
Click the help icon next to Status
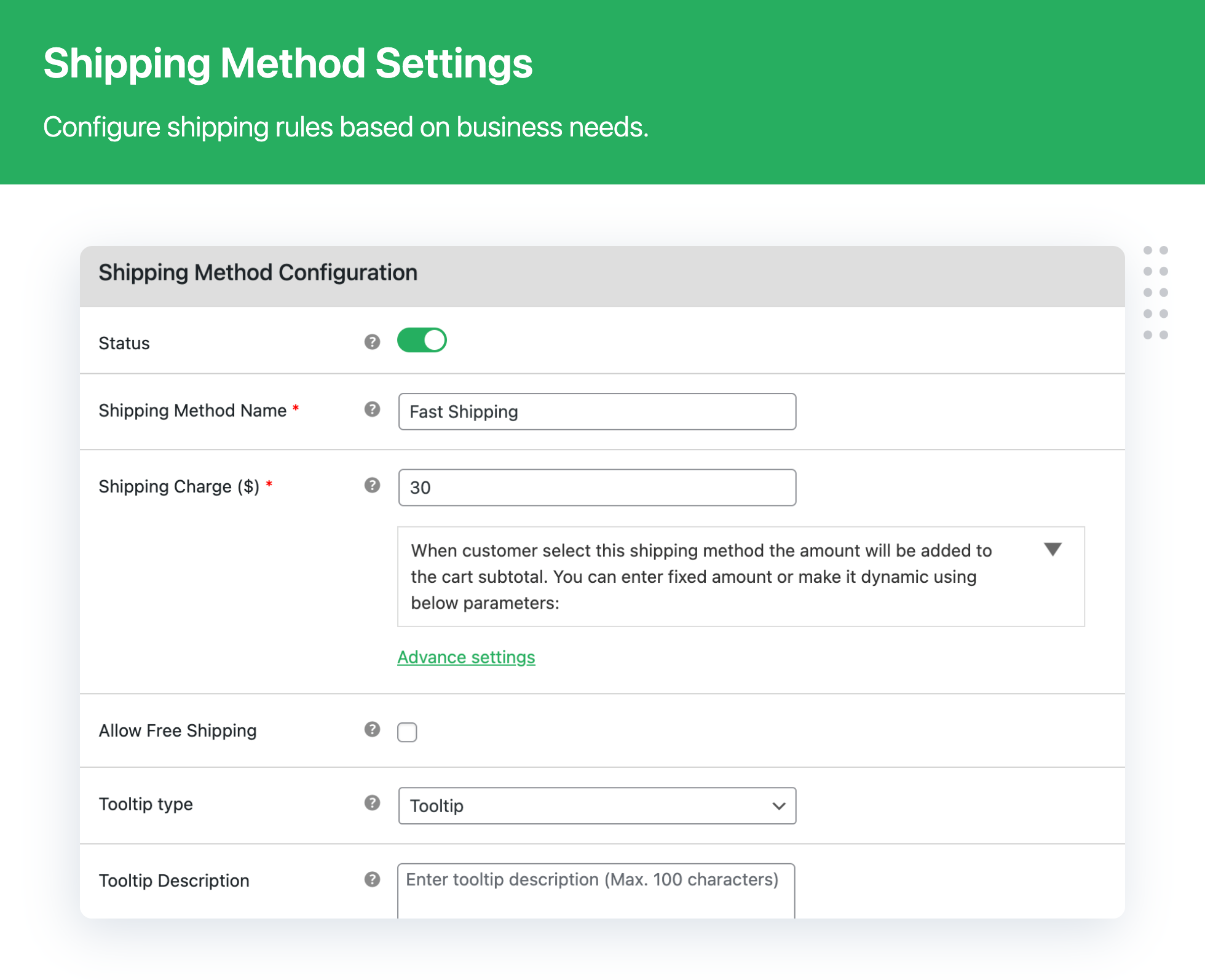tap(372, 342)
